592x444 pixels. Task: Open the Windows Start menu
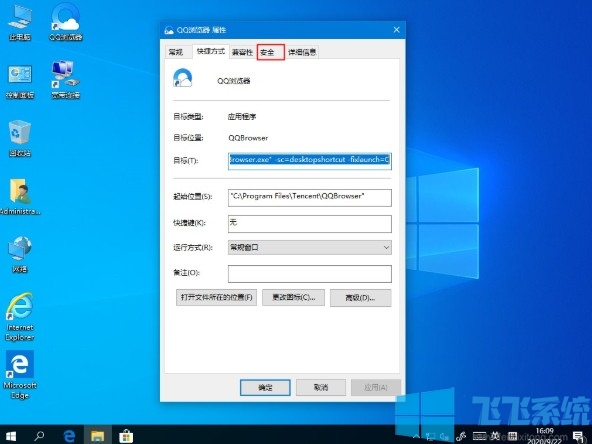click(11, 436)
